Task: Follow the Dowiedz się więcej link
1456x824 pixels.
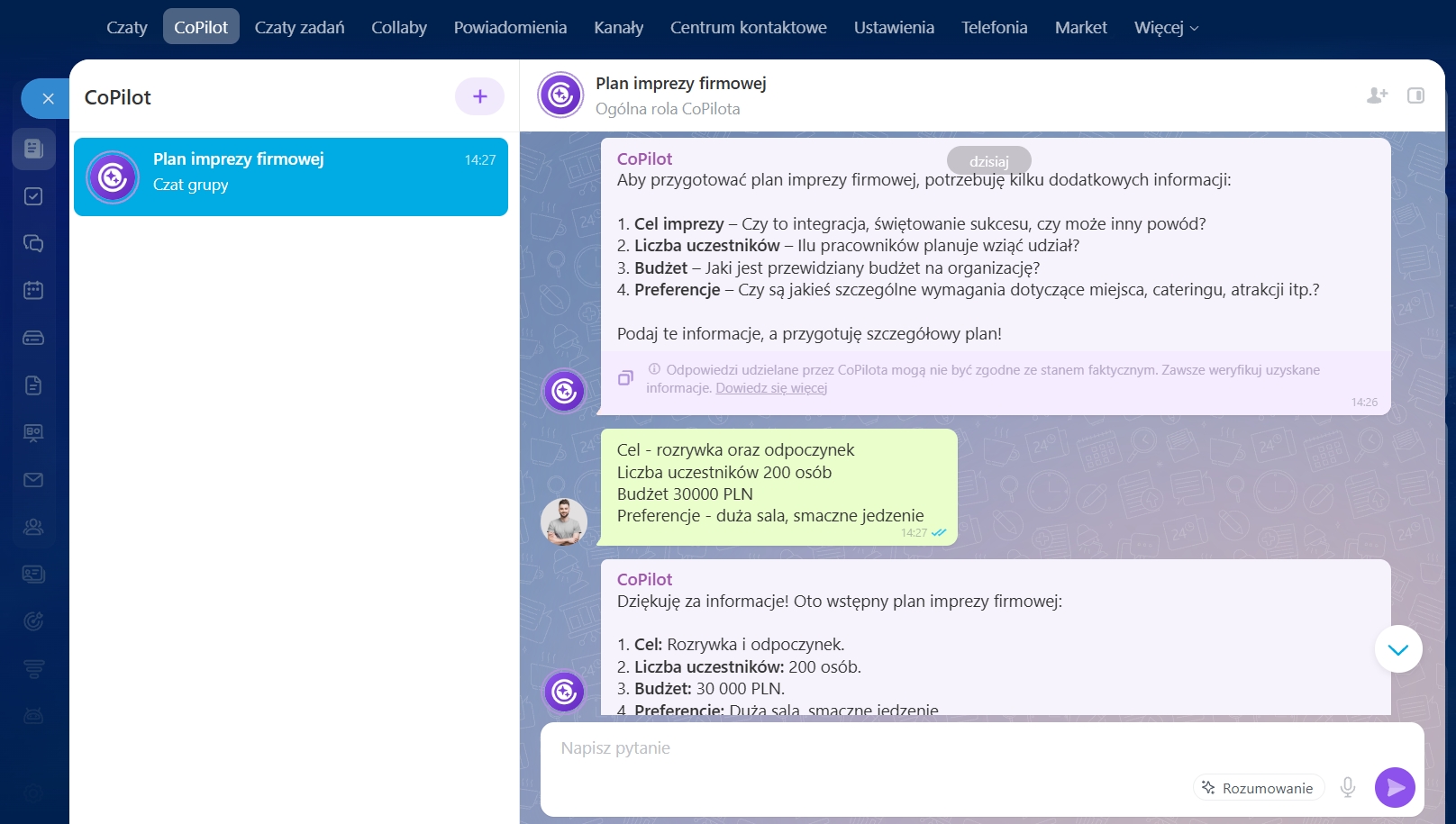Action: coord(771,388)
